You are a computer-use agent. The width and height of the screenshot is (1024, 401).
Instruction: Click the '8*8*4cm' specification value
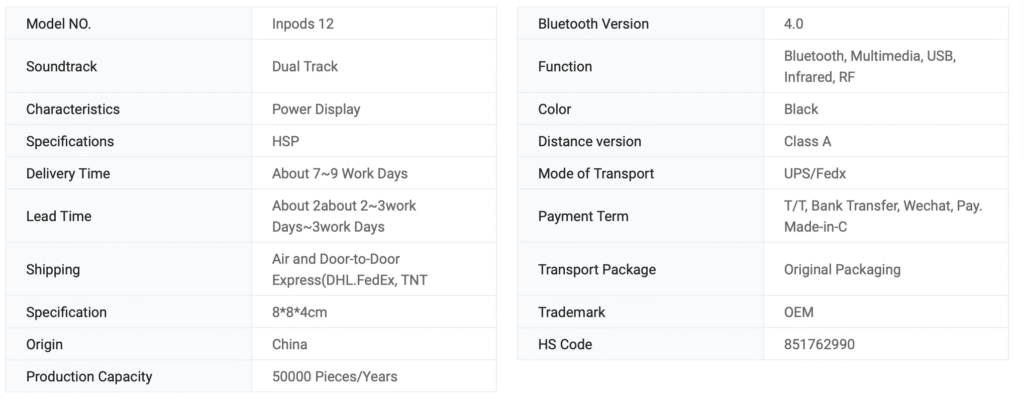pos(300,312)
